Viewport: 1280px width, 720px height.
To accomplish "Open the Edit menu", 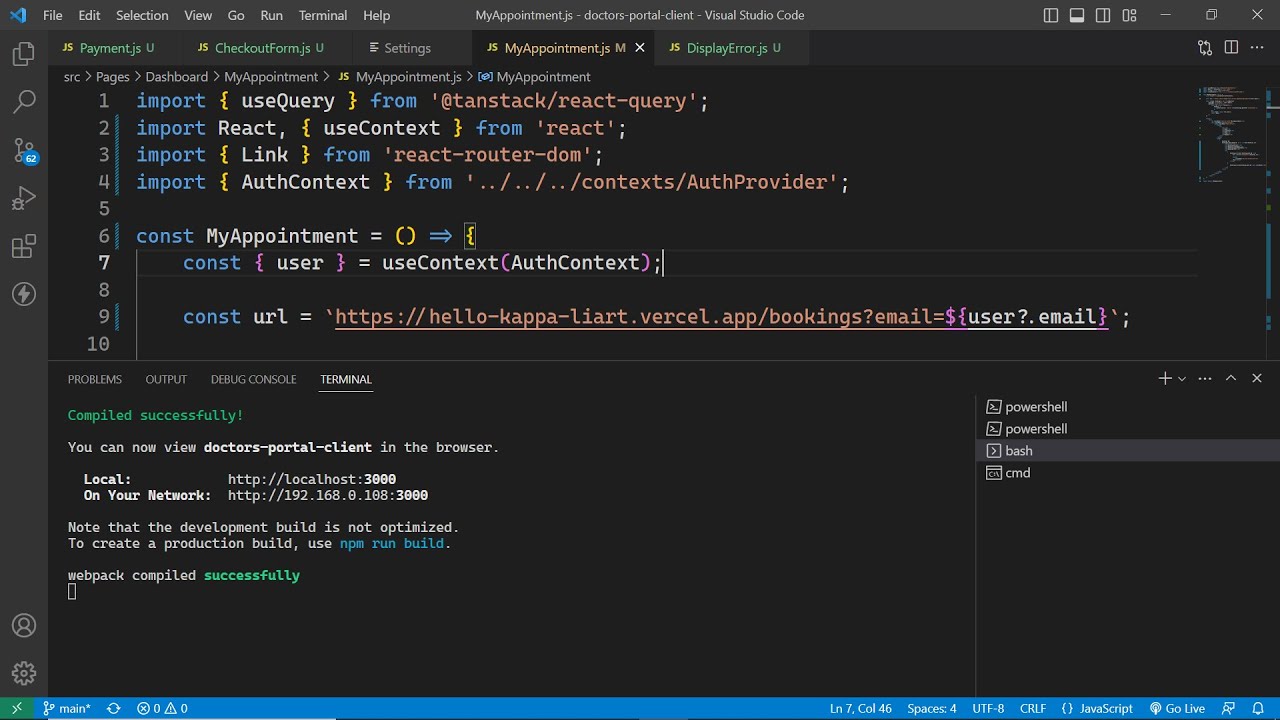I will coord(89,15).
